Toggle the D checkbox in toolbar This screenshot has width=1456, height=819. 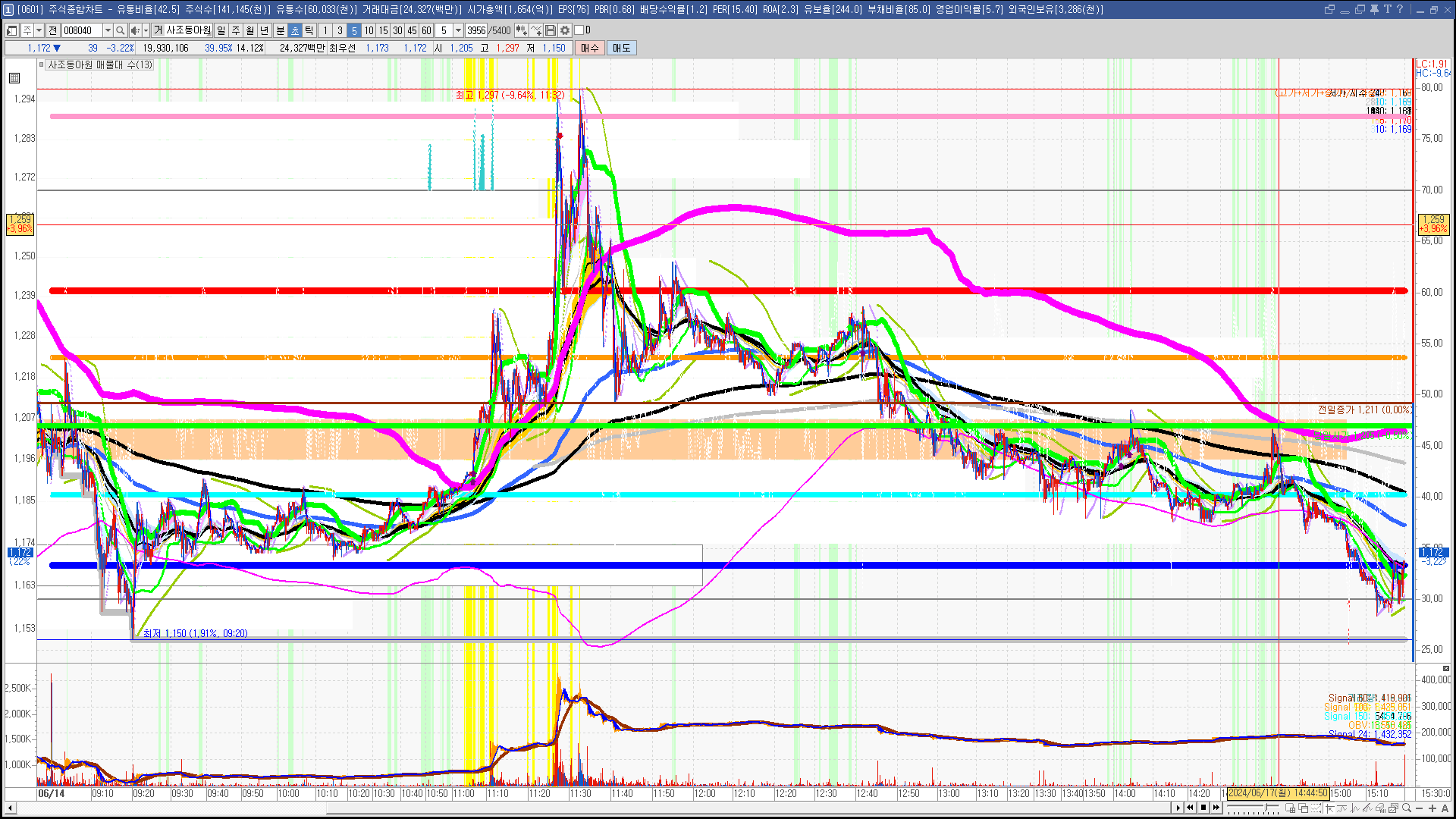[579, 30]
